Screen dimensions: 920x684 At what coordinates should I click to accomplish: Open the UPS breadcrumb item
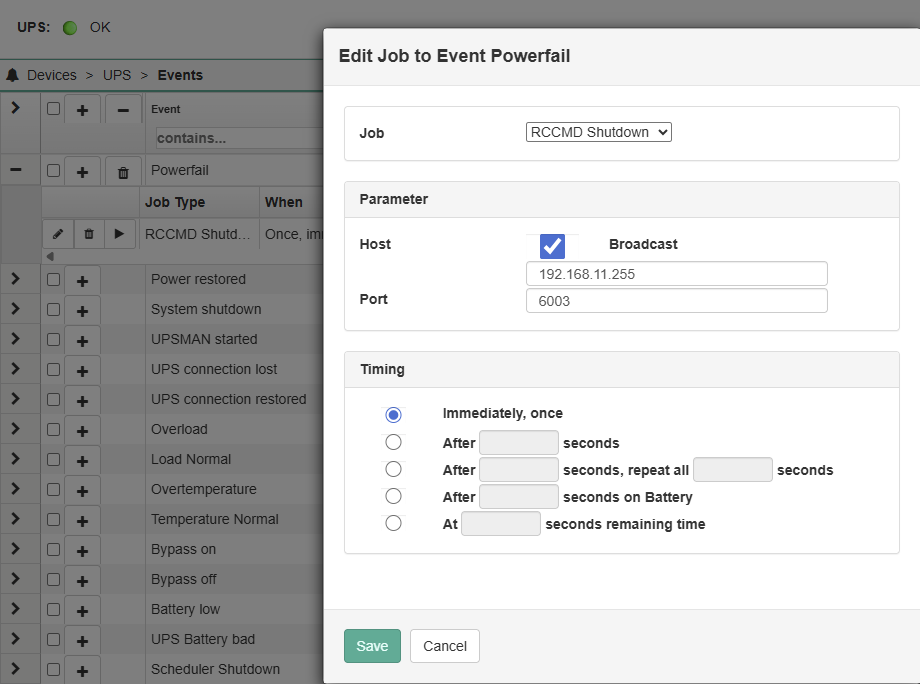pos(117,75)
